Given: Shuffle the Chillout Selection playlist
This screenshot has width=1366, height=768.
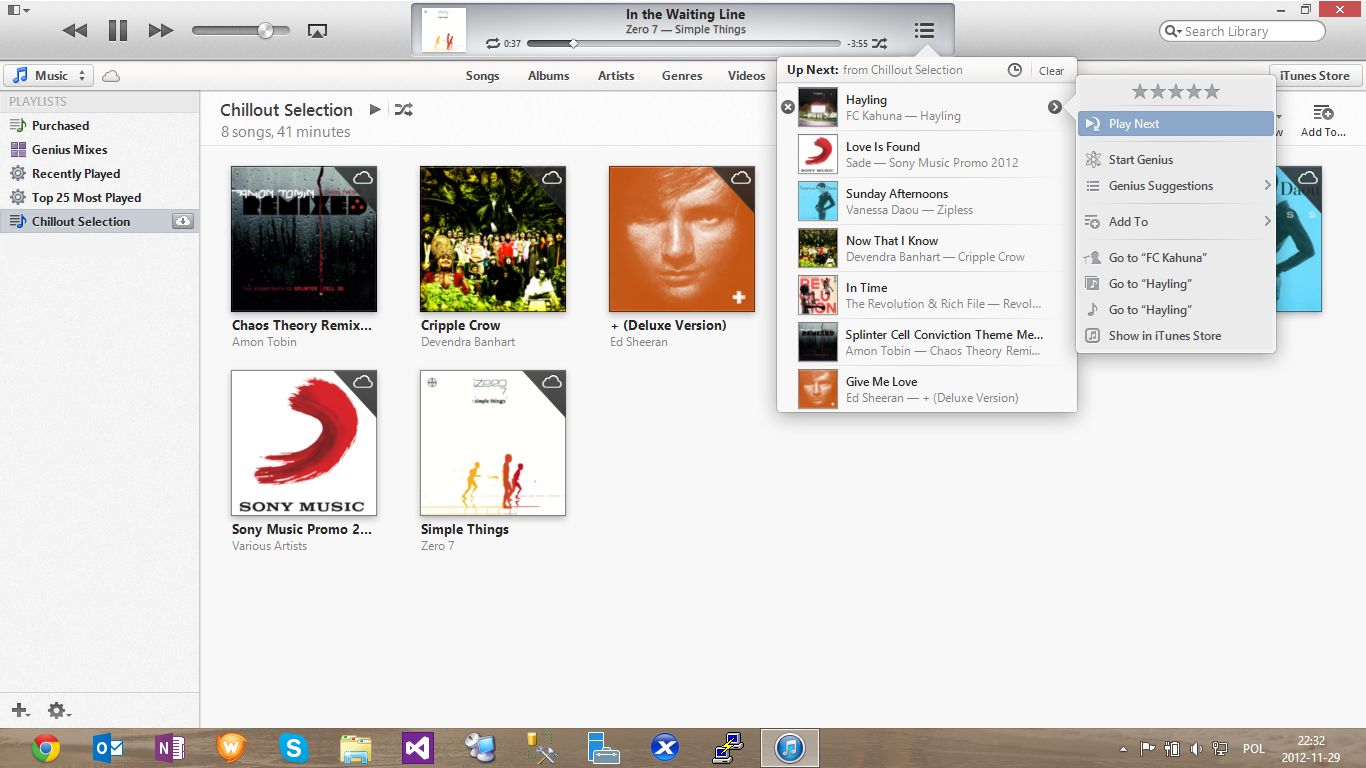Looking at the screenshot, I should (403, 109).
